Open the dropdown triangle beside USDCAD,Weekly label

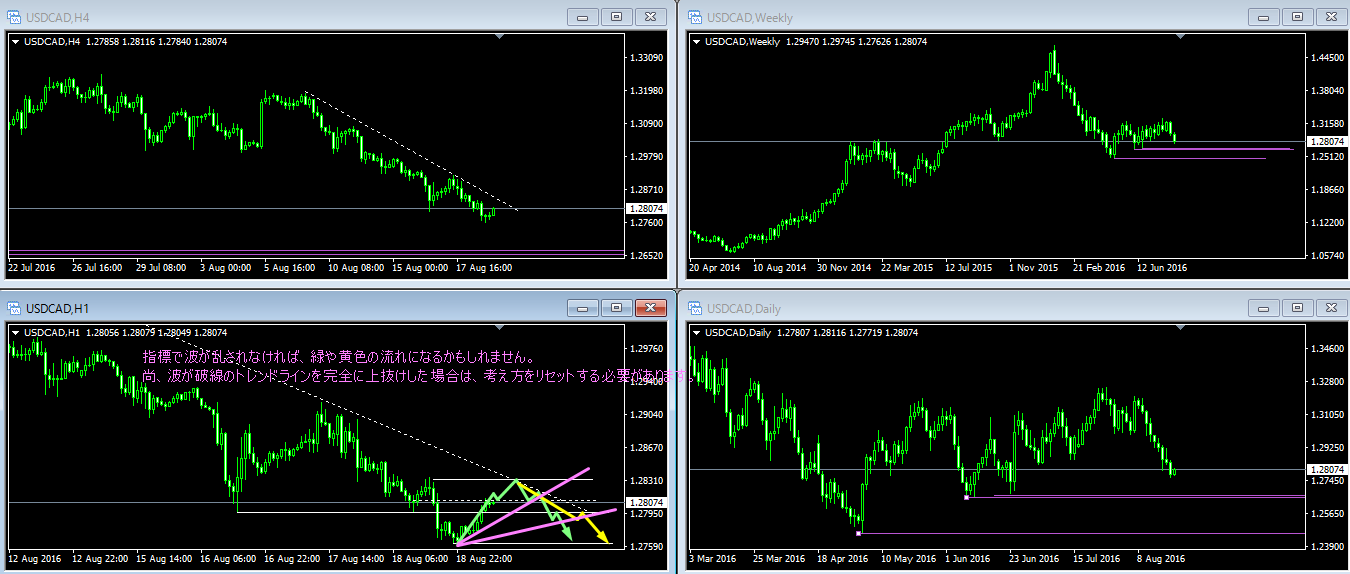[697, 41]
